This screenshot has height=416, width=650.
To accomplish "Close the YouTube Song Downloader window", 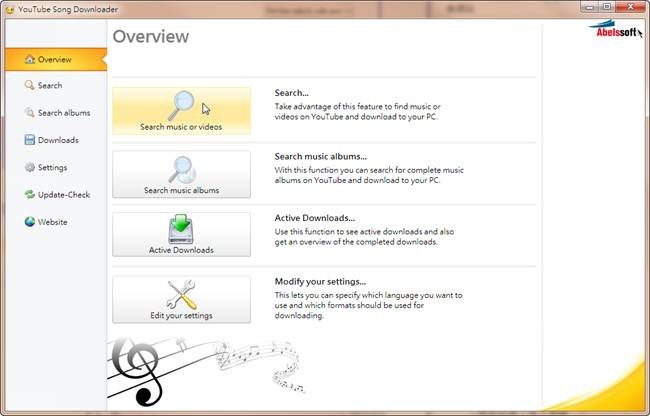I will tap(631, 7).
